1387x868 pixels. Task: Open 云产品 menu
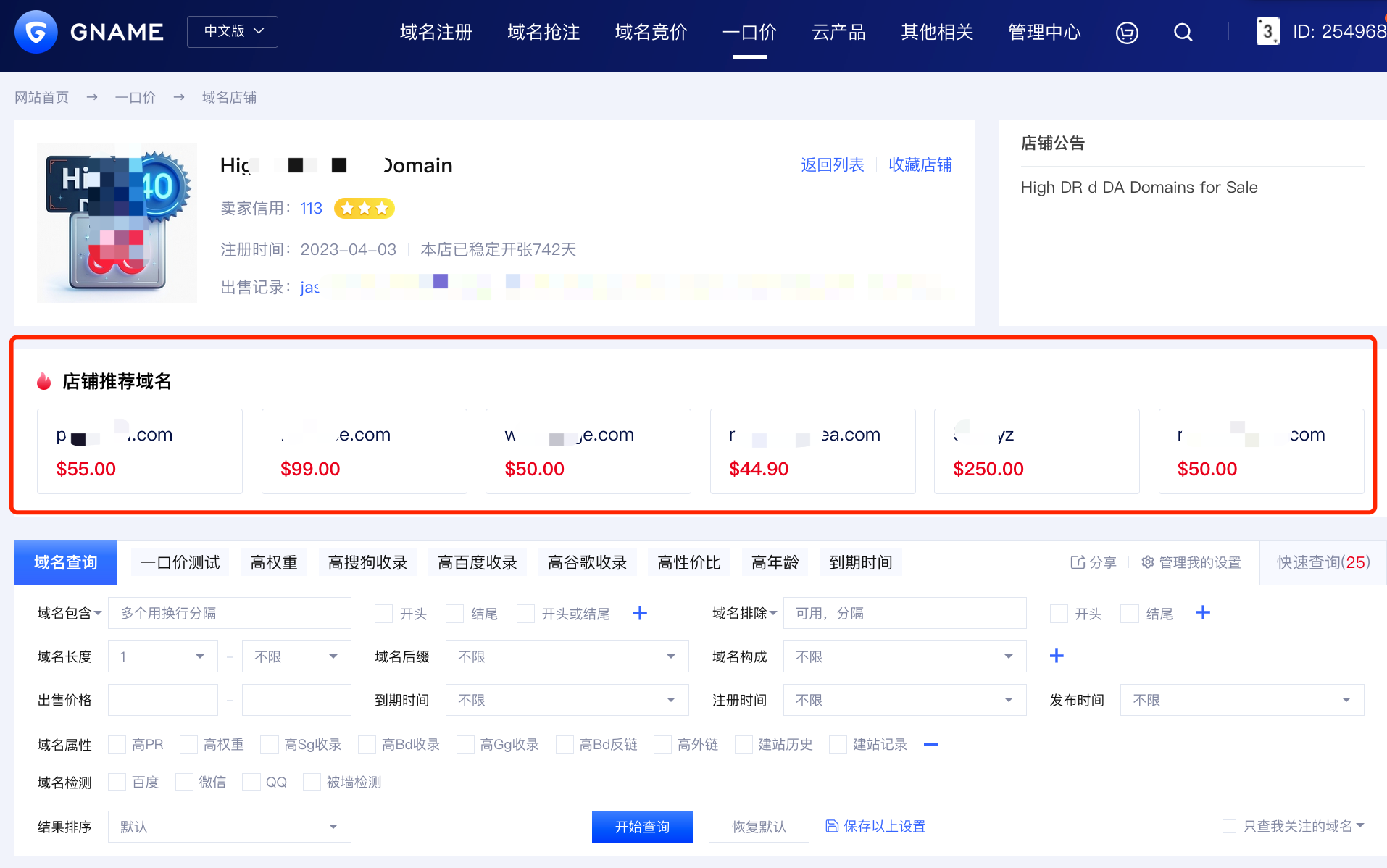(x=838, y=32)
